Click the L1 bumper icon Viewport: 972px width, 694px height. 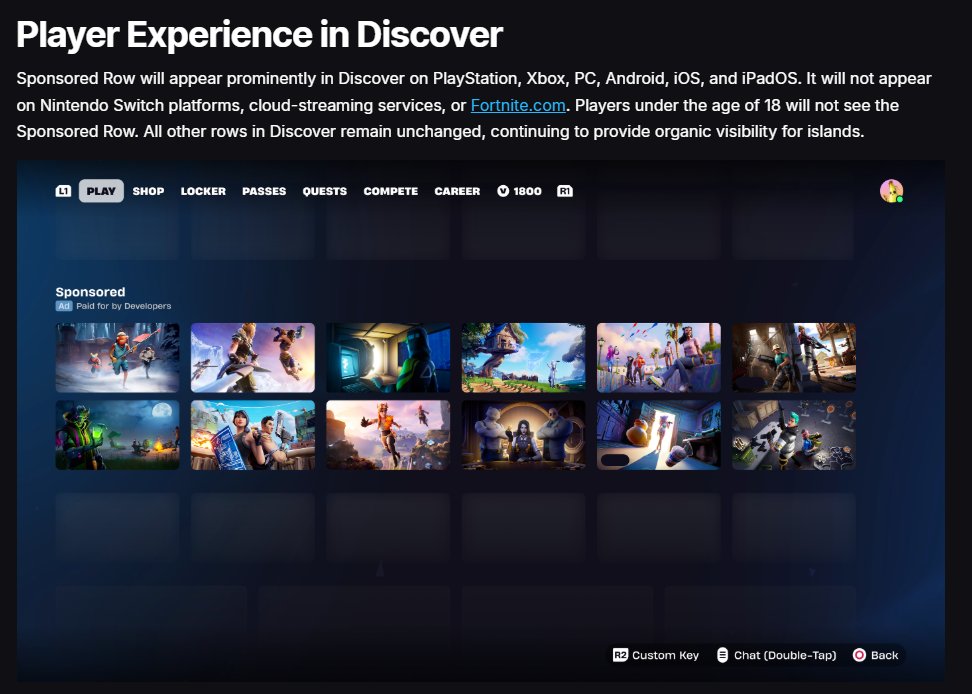[x=63, y=191]
